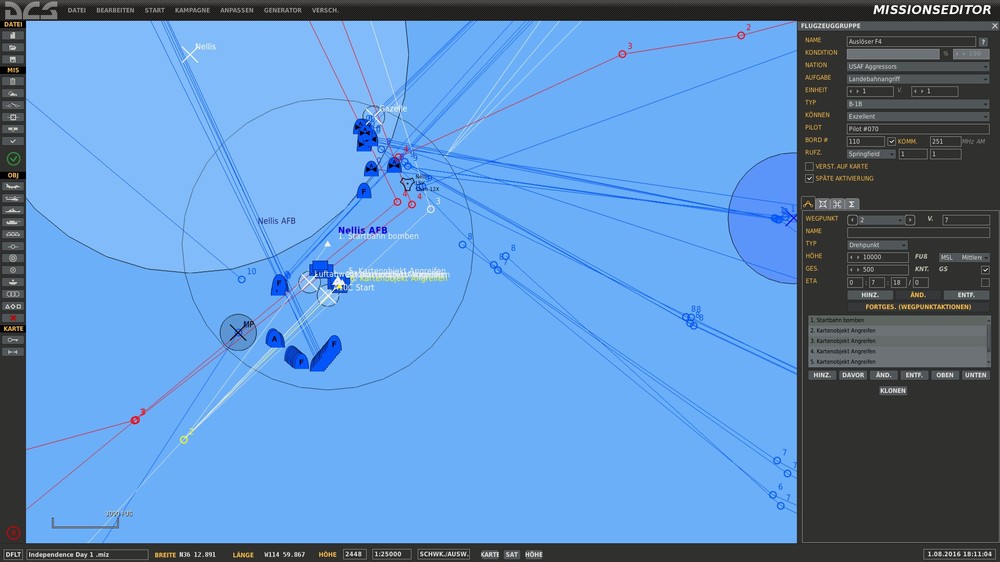Open the NATION dropdown USAF Aggressors
This screenshot has height=562, width=1000.
918,66
